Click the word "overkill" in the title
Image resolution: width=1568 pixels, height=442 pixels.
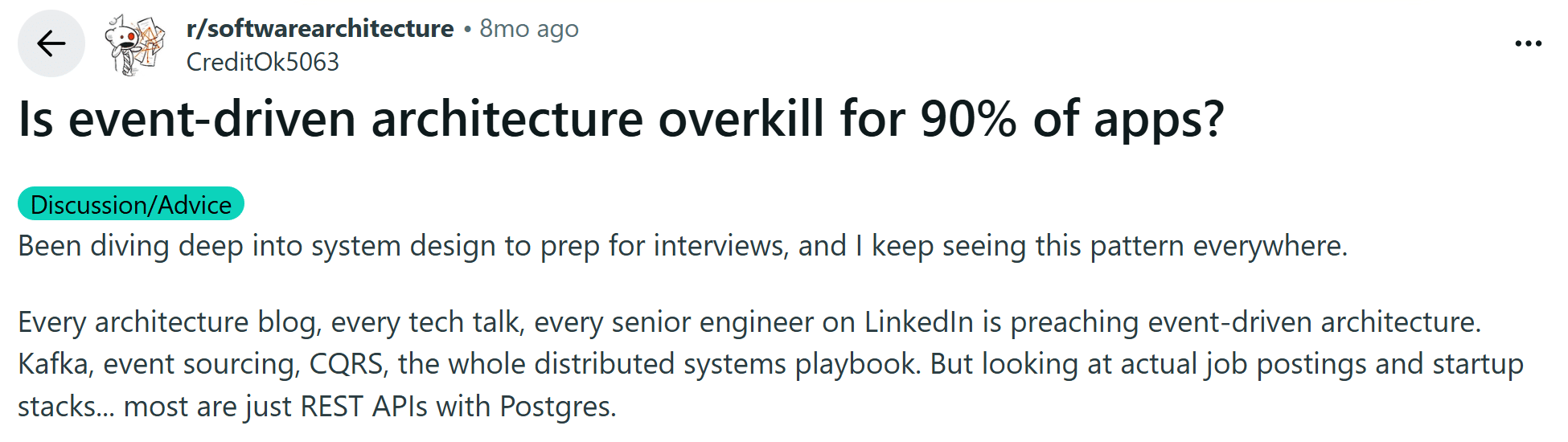point(741,120)
